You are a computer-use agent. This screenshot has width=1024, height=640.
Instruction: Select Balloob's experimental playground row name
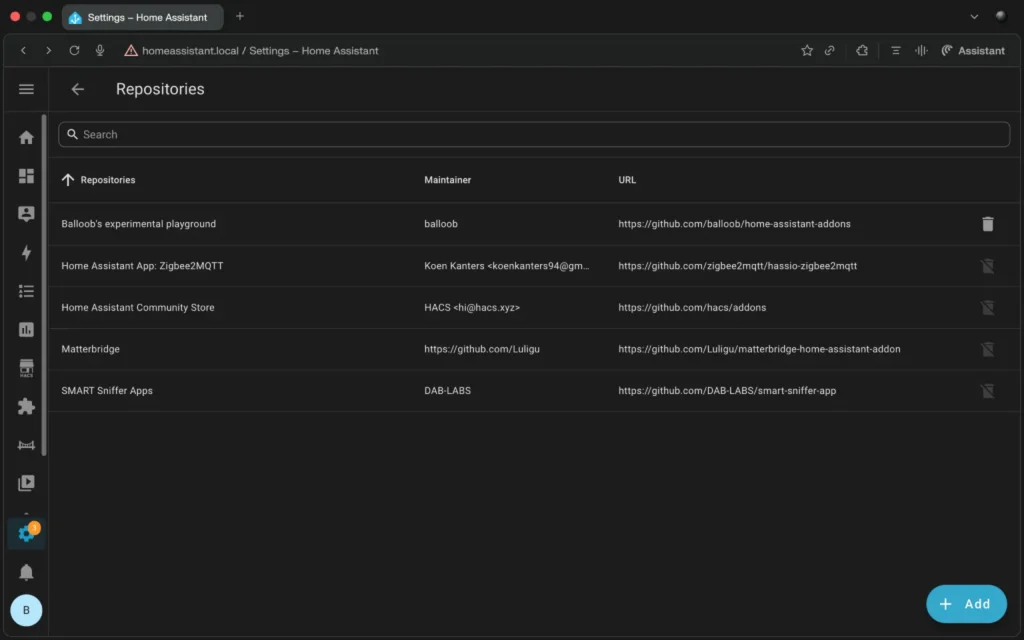pos(138,224)
